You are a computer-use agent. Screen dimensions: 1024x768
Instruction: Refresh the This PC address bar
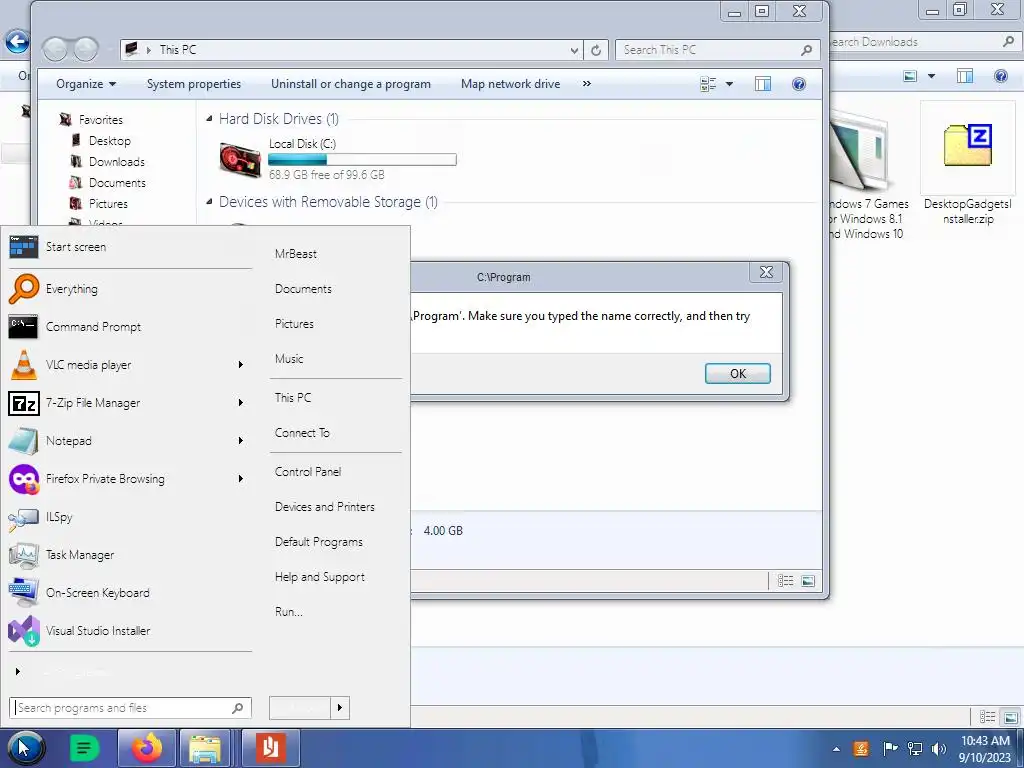point(596,50)
